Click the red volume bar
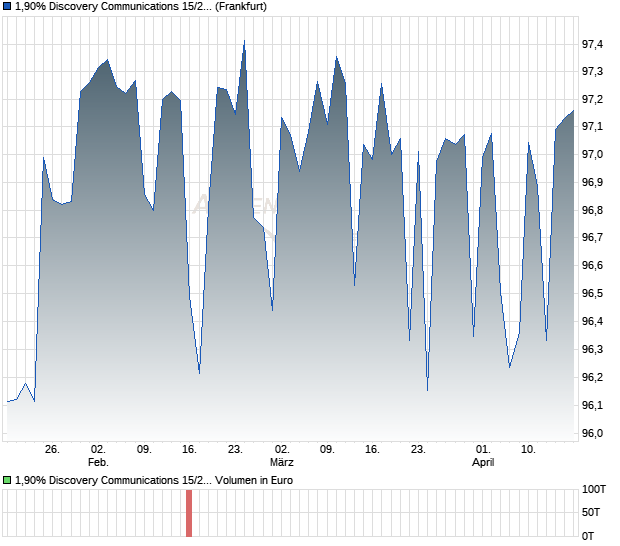The image size is (620, 546). coord(189,513)
